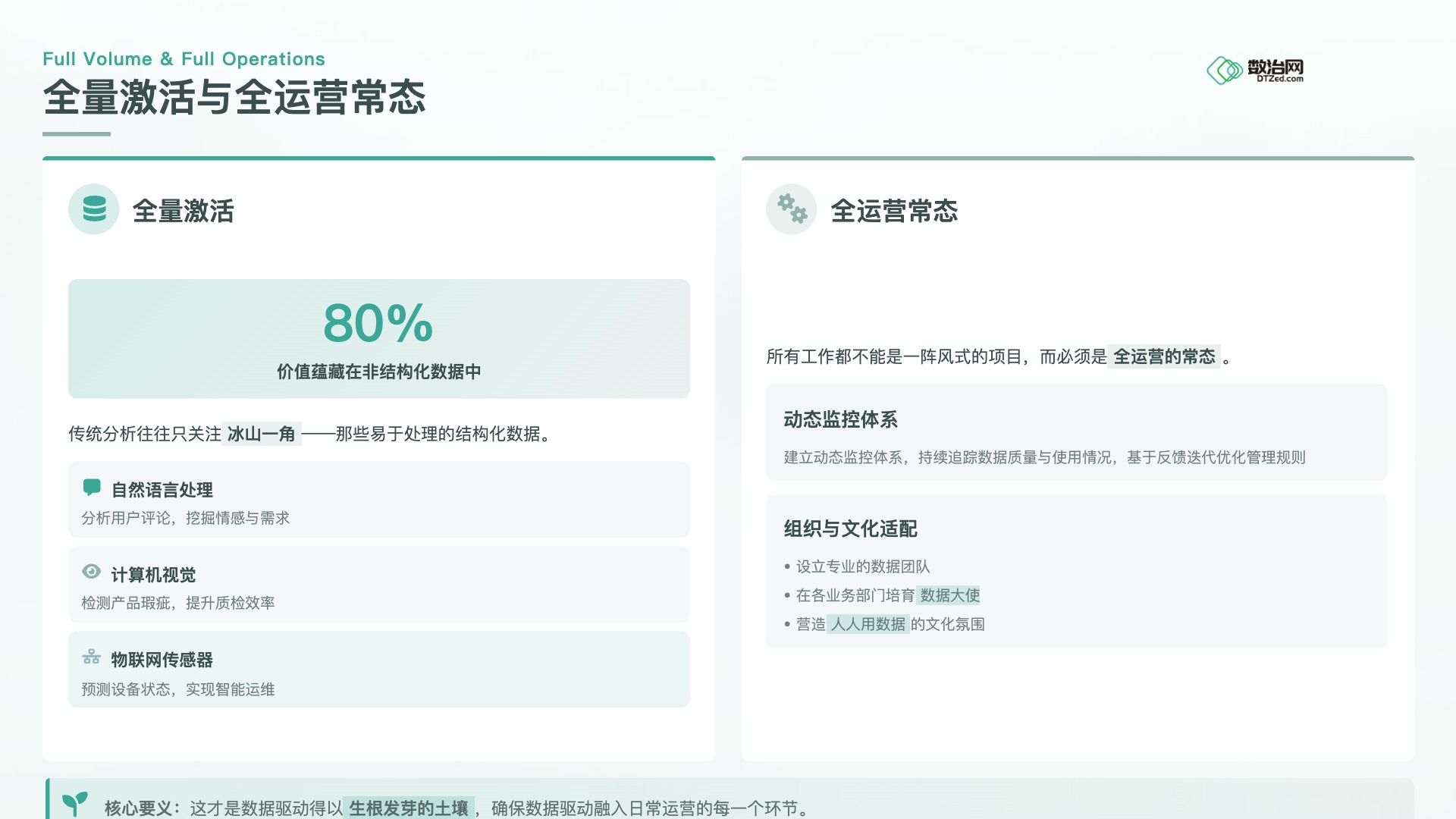Select the 动态监控体系 card heading

tap(840, 419)
